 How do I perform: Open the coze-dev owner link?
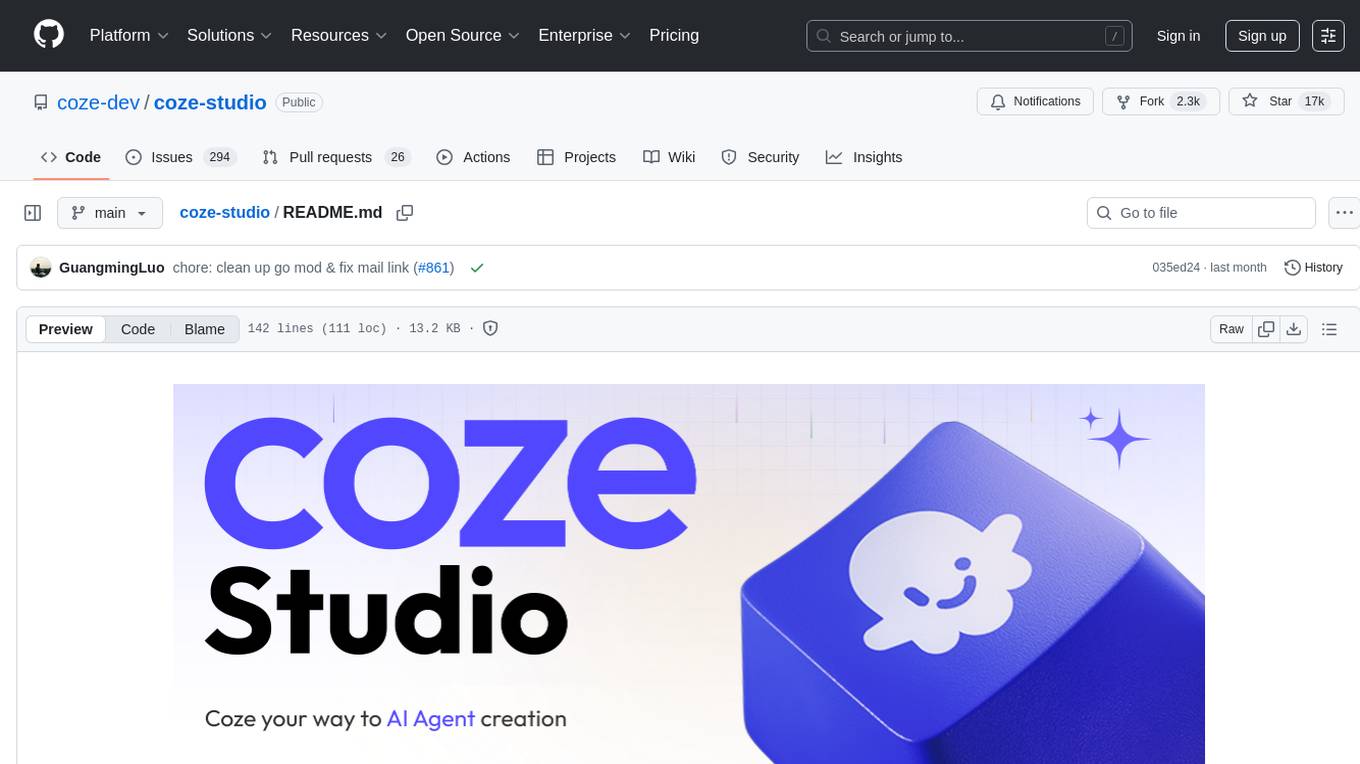(98, 102)
